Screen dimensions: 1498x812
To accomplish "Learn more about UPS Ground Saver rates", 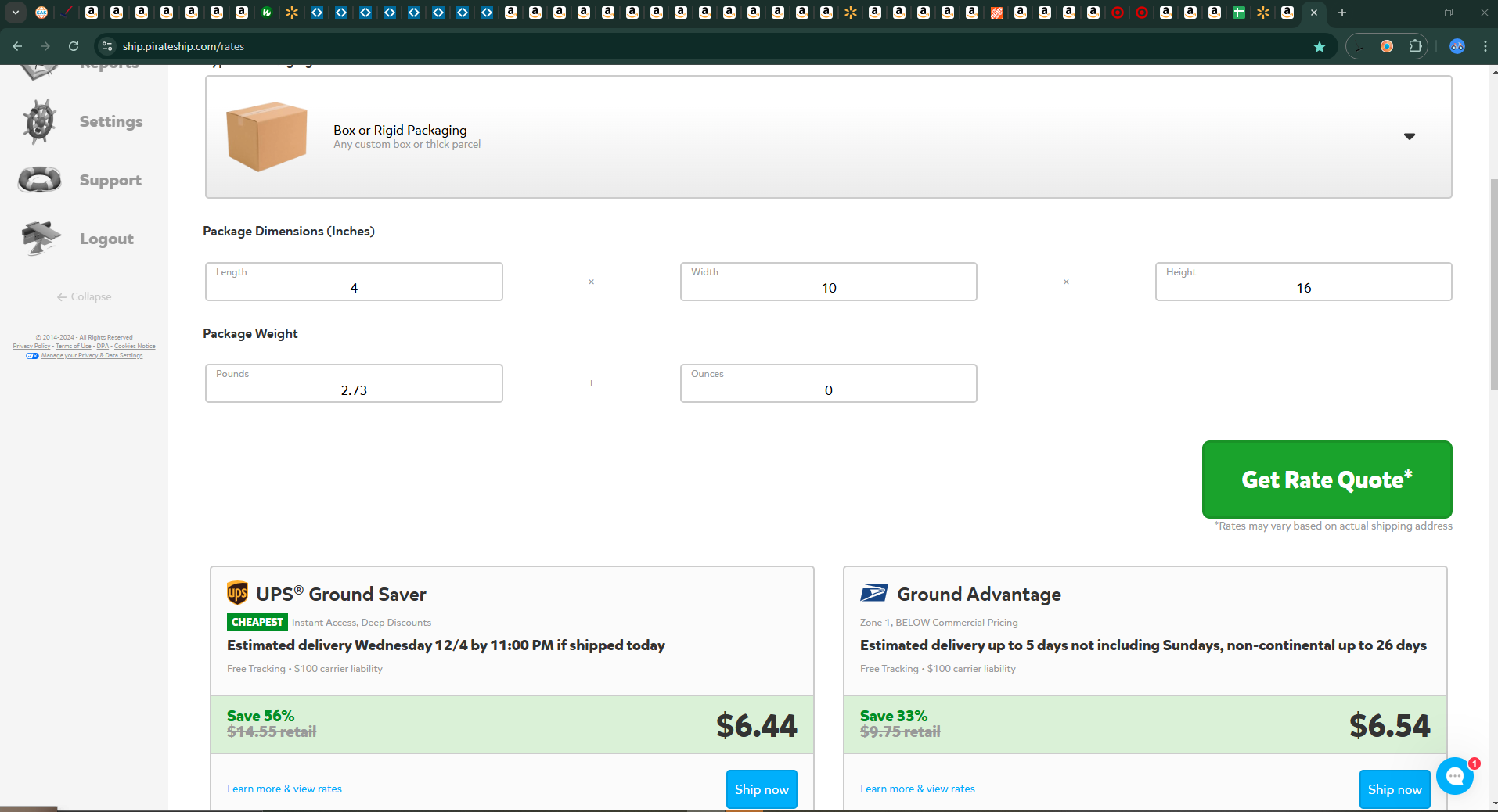I will (x=284, y=789).
